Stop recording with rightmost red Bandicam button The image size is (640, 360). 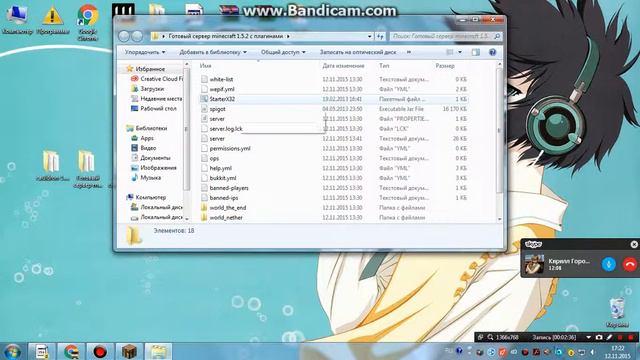click(631, 338)
